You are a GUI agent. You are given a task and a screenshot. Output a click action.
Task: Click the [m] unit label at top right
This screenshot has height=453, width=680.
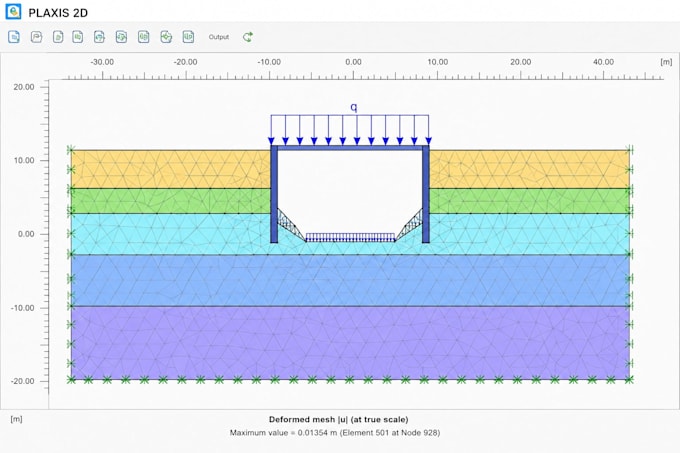pyautogui.click(x=666, y=62)
